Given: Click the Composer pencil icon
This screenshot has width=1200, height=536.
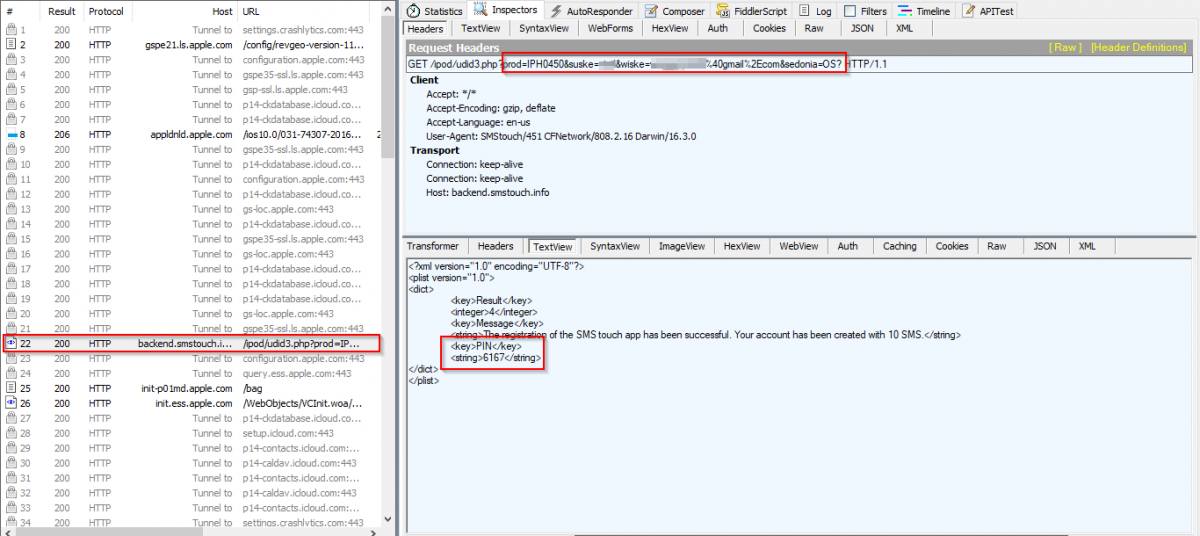Looking at the screenshot, I should pyautogui.click(x=652, y=11).
